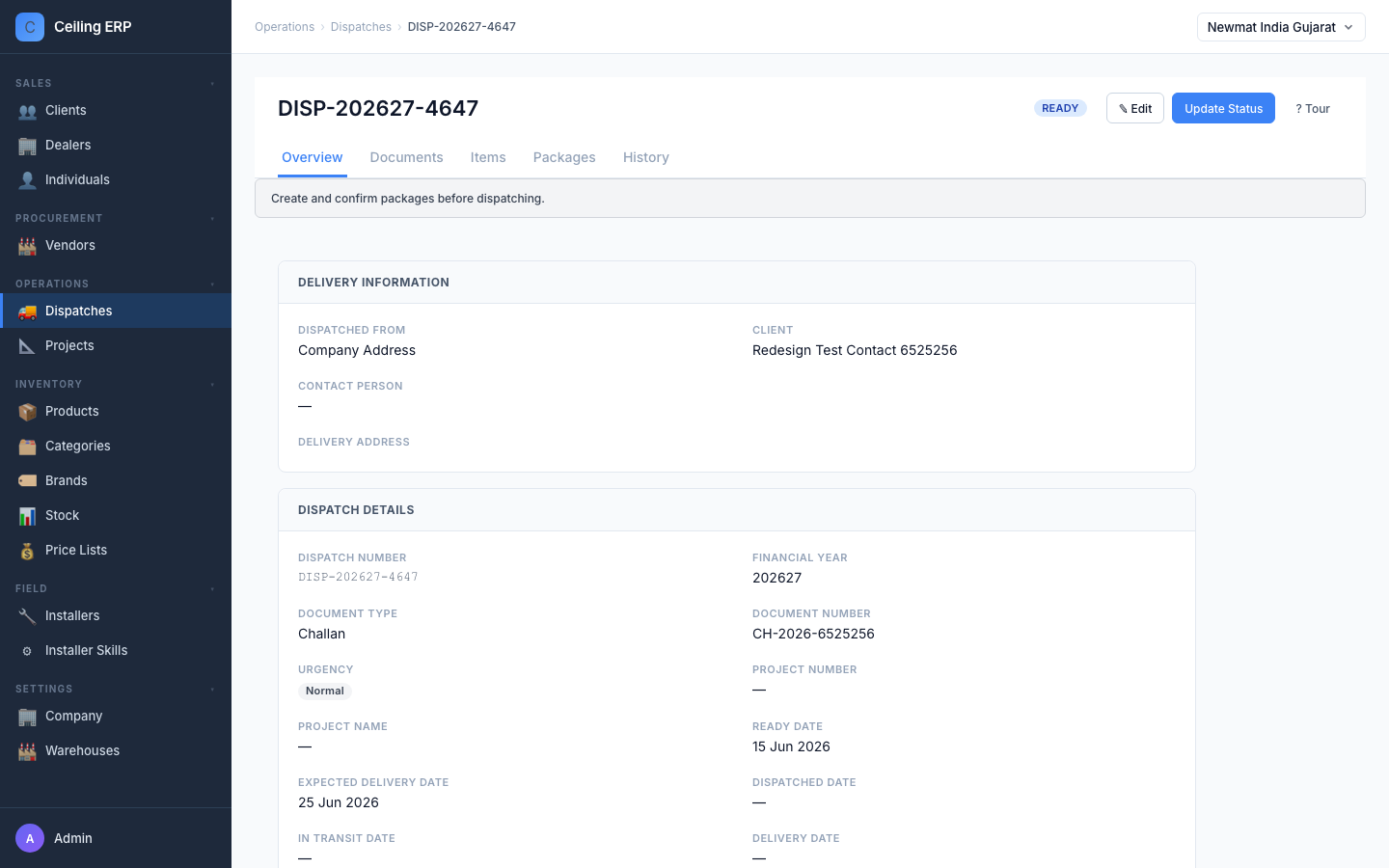Click the DISP-202627-4647 page heading
Image resolution: width=1389 pixels, height=868 pixels.
[x=378, y=108]
